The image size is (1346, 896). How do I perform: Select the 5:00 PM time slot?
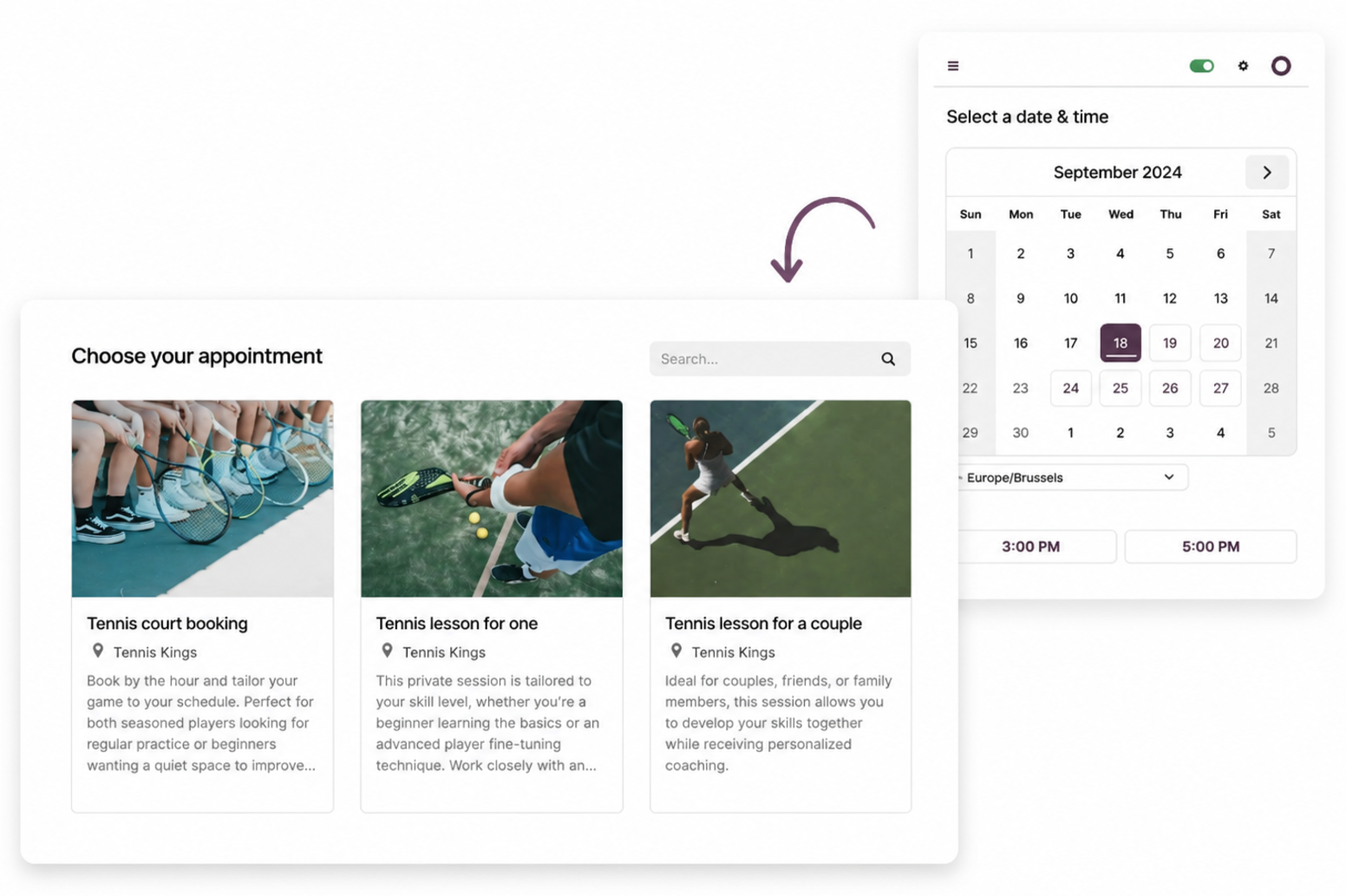[x=1211, y=546]
